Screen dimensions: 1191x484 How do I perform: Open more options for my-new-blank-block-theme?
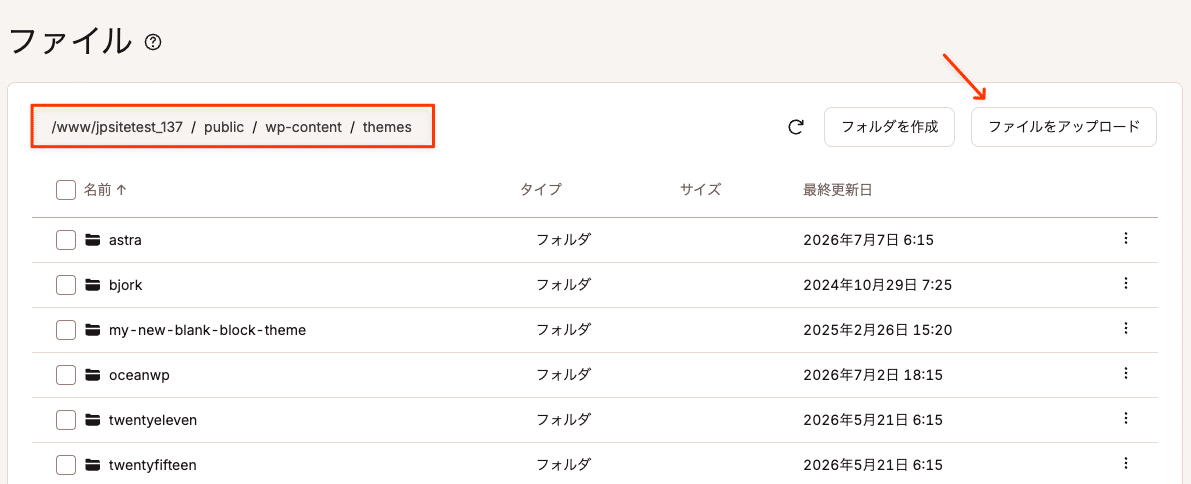(x=1126, y=328)
